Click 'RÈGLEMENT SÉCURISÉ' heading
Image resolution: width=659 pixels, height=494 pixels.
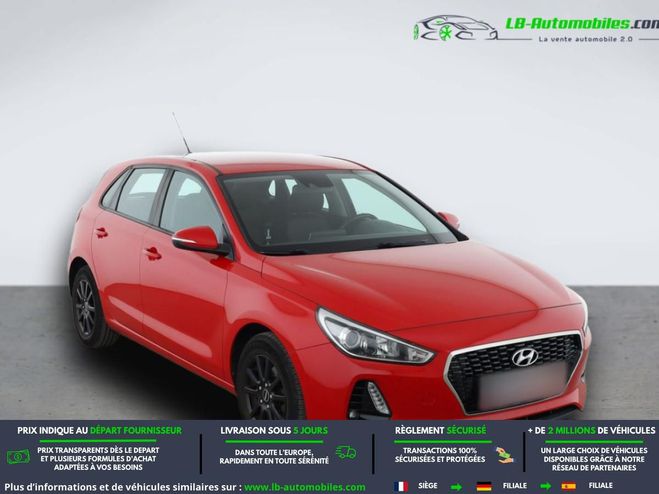440,431
